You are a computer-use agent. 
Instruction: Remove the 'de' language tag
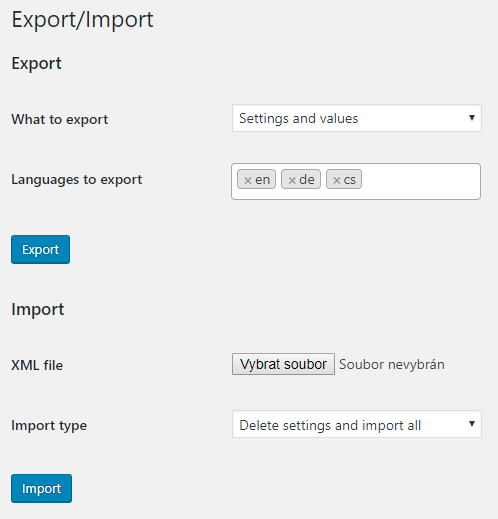(292, 180)
